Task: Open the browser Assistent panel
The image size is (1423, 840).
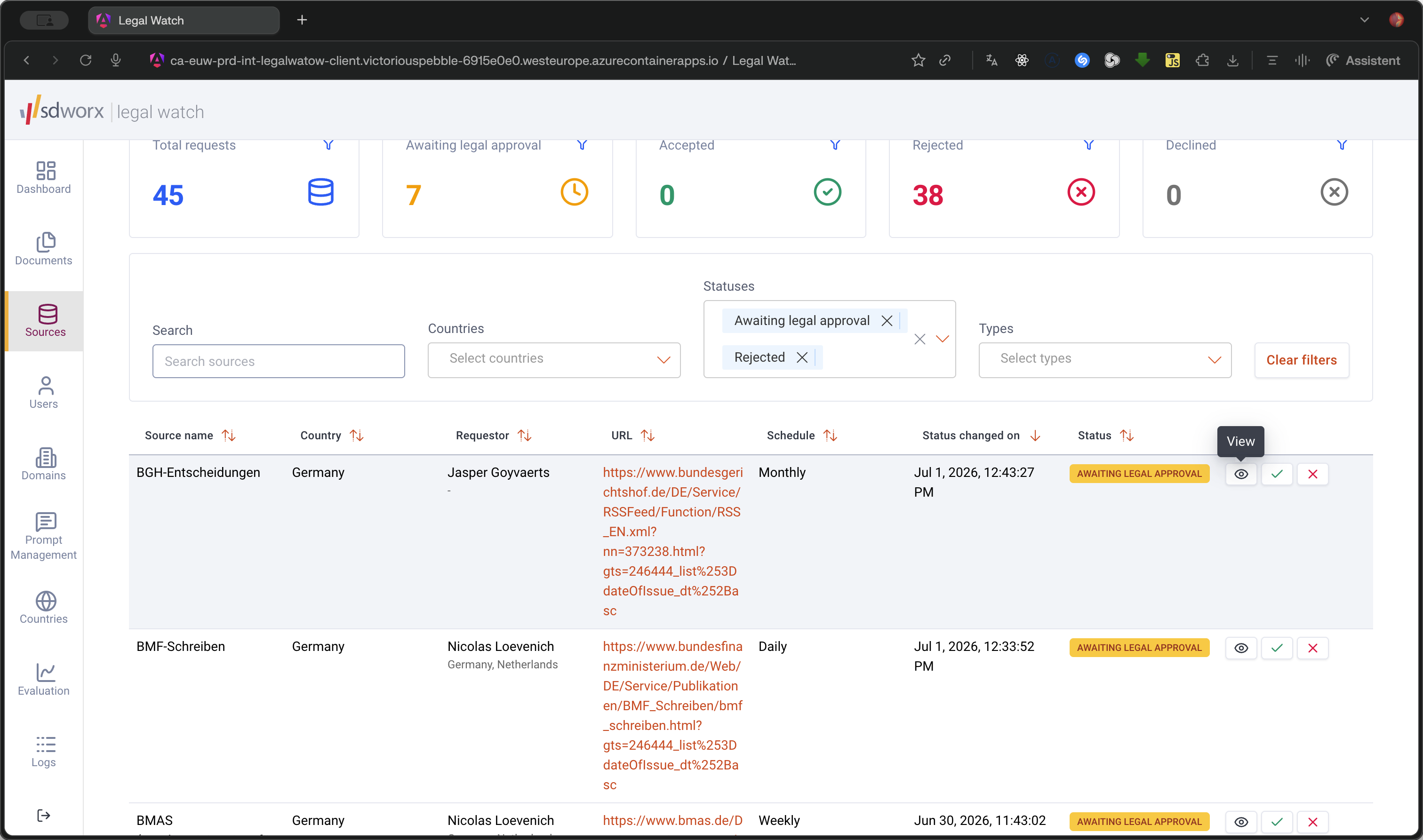Action: coord(1363,60)
